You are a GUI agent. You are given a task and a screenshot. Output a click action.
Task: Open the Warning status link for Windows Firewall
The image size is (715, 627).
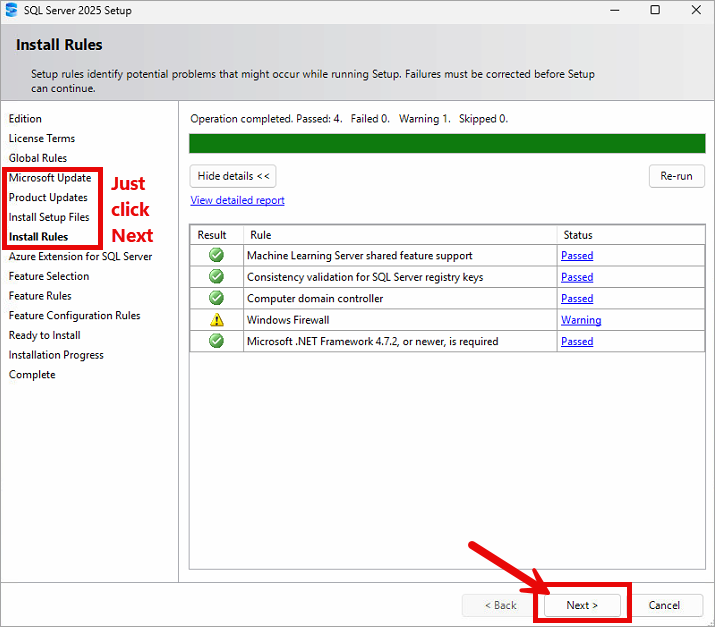tap(581, 320)
